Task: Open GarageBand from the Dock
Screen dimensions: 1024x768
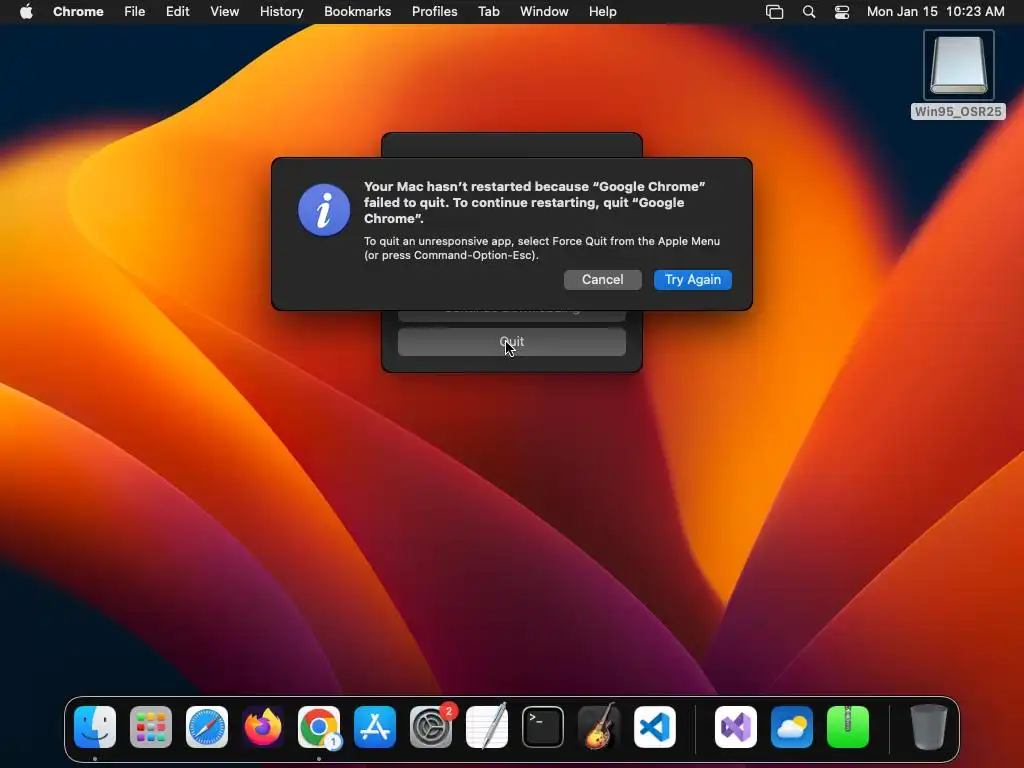Action: 599,727
